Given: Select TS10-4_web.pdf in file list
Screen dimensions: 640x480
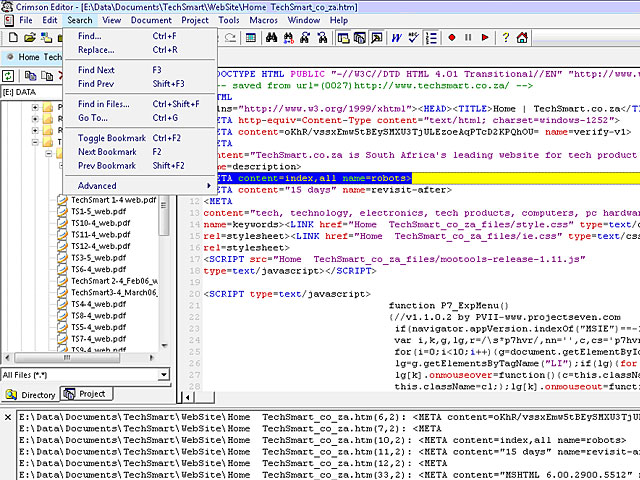Looking at the screenshot, I should point(100,222).
